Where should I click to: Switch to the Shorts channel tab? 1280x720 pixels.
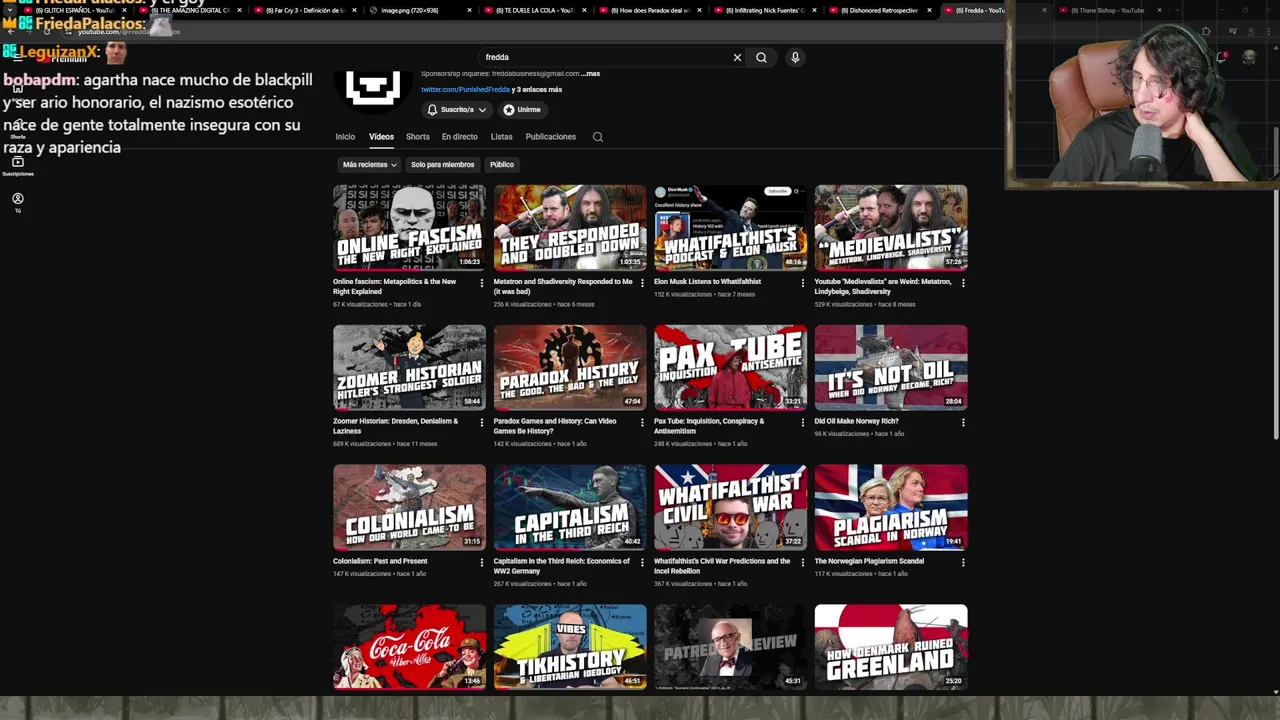click(417, 137)
